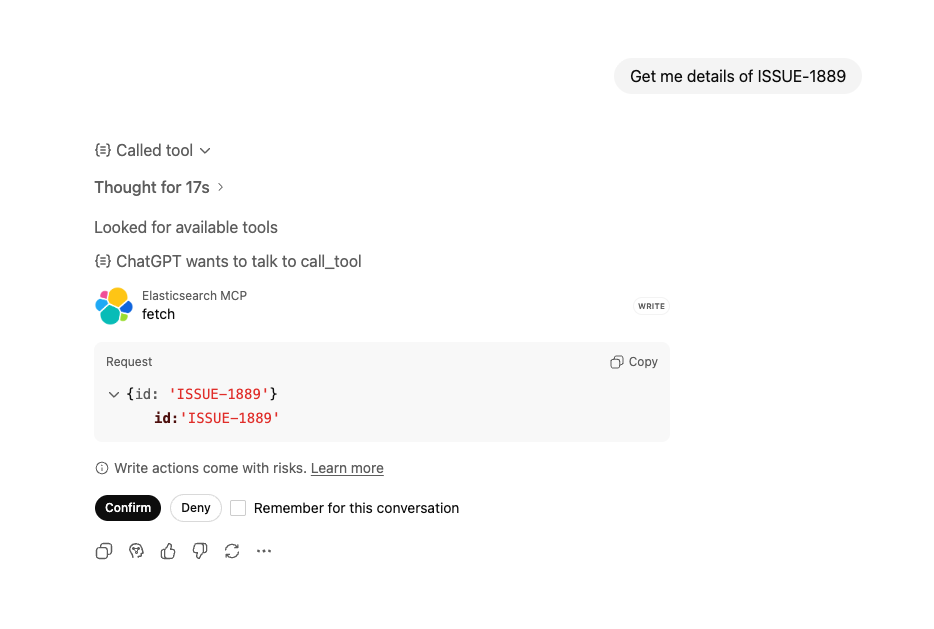Select the ISSUE-1889 user message bubble
This screenshot has width=934, height=629.
[737, 75]
